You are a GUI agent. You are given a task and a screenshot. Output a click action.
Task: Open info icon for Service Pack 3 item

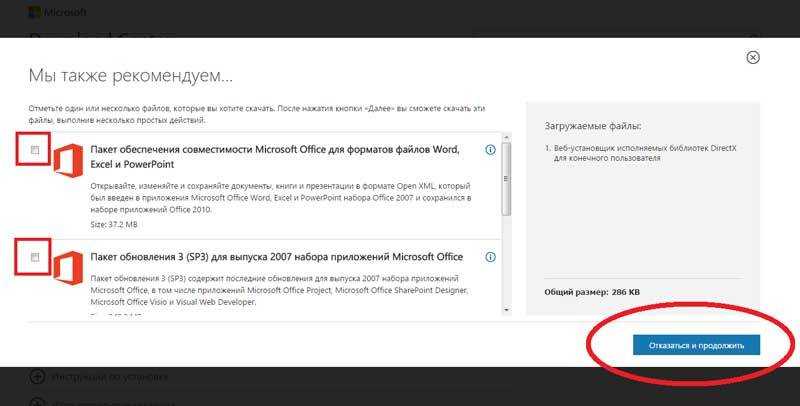pos(490,257)
